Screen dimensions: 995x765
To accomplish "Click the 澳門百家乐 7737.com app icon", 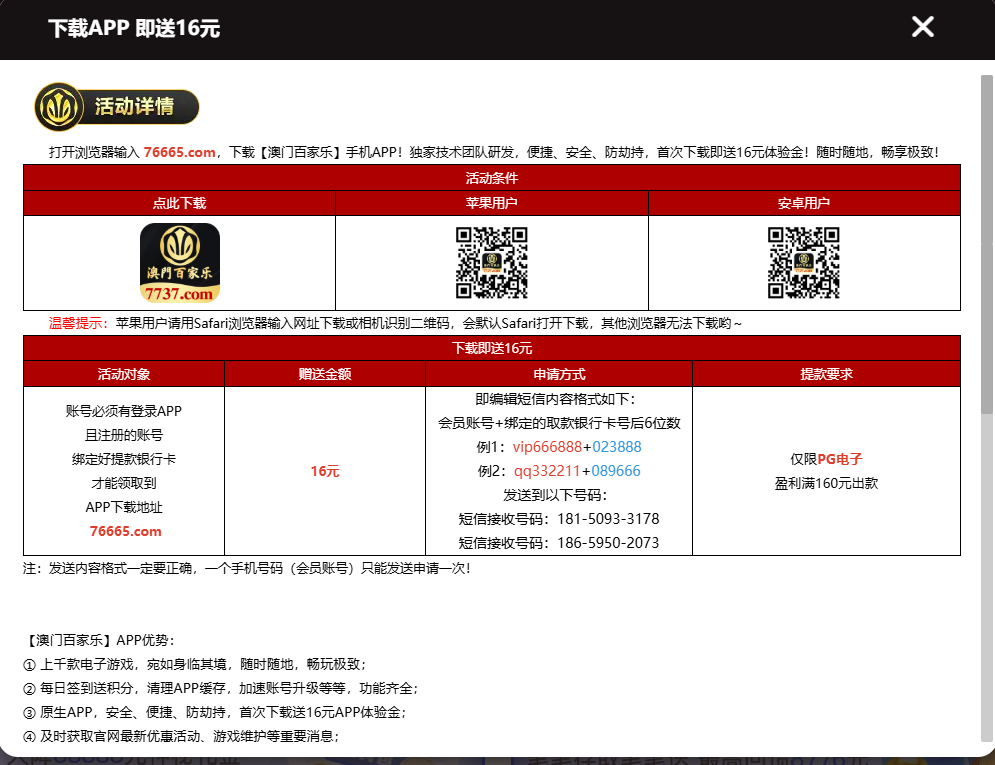I will [x=180, y=263].
